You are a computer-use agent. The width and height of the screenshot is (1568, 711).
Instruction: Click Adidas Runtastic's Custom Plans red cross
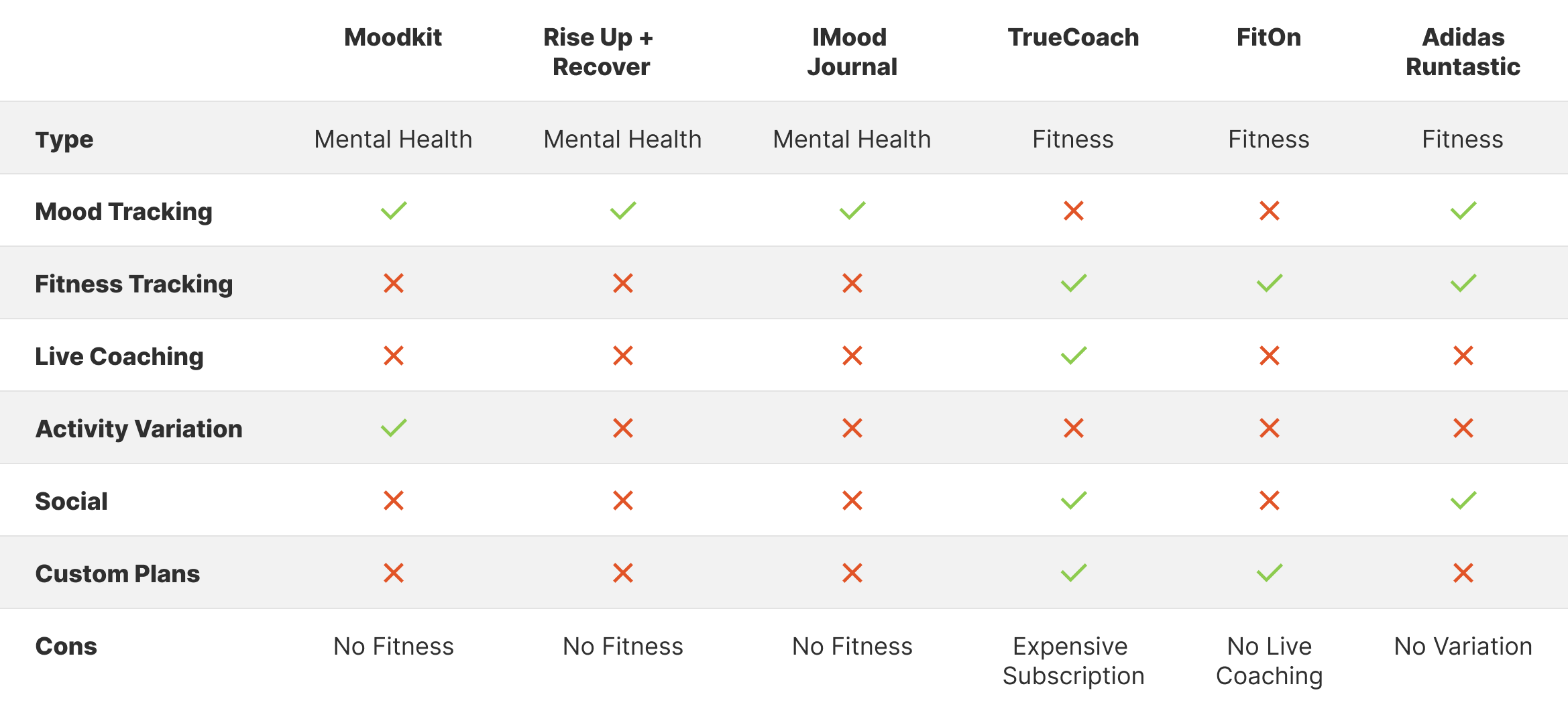(1463, 573)
